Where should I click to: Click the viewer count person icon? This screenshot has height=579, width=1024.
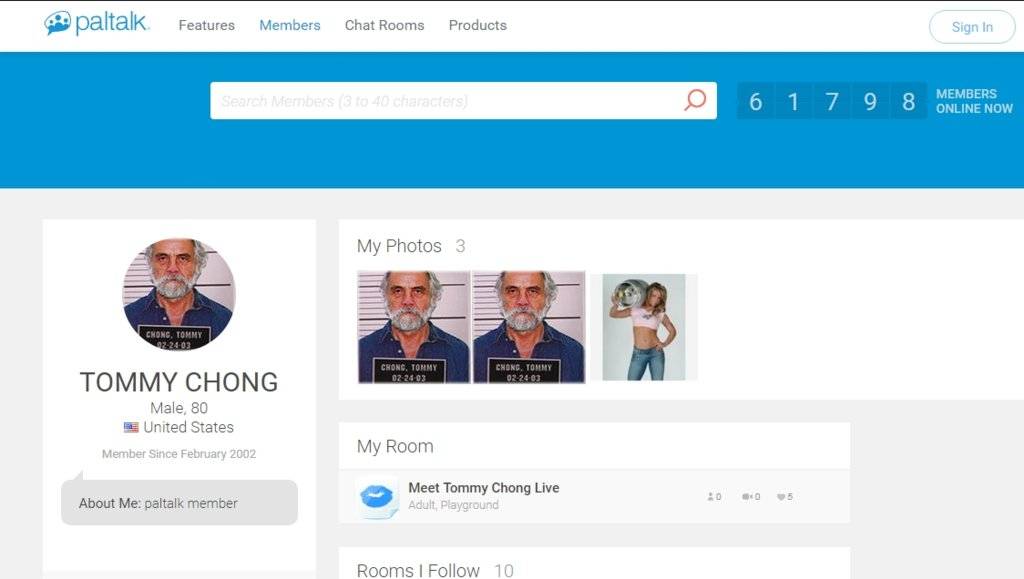coord(711,495)
